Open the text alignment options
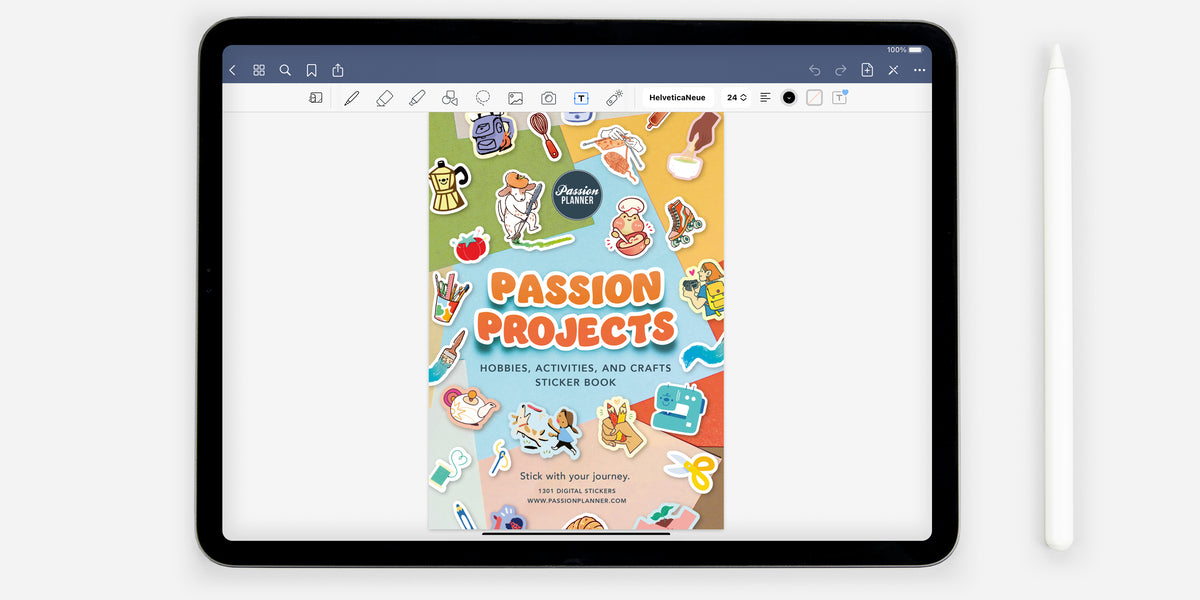 click(x=764, y=97)
